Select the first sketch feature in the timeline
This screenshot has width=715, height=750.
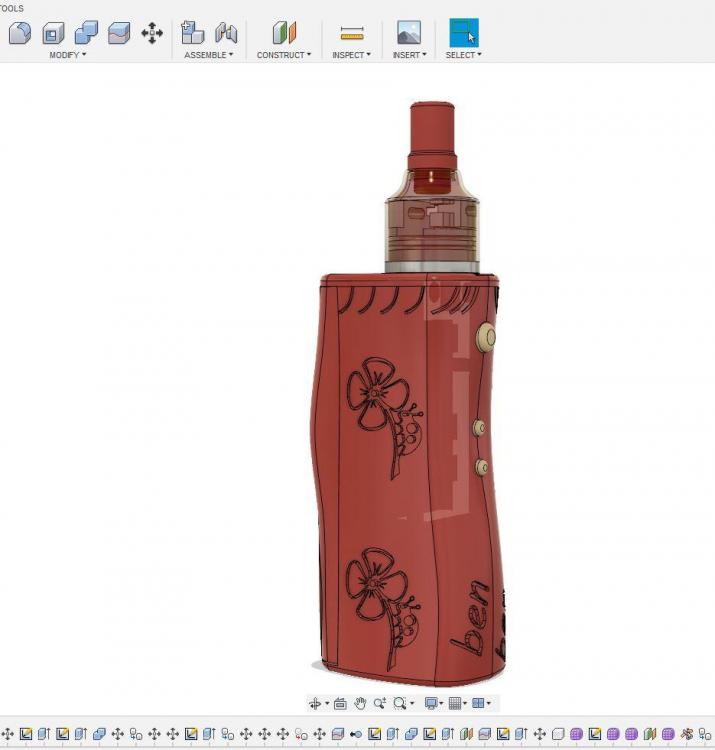[26, 734]
